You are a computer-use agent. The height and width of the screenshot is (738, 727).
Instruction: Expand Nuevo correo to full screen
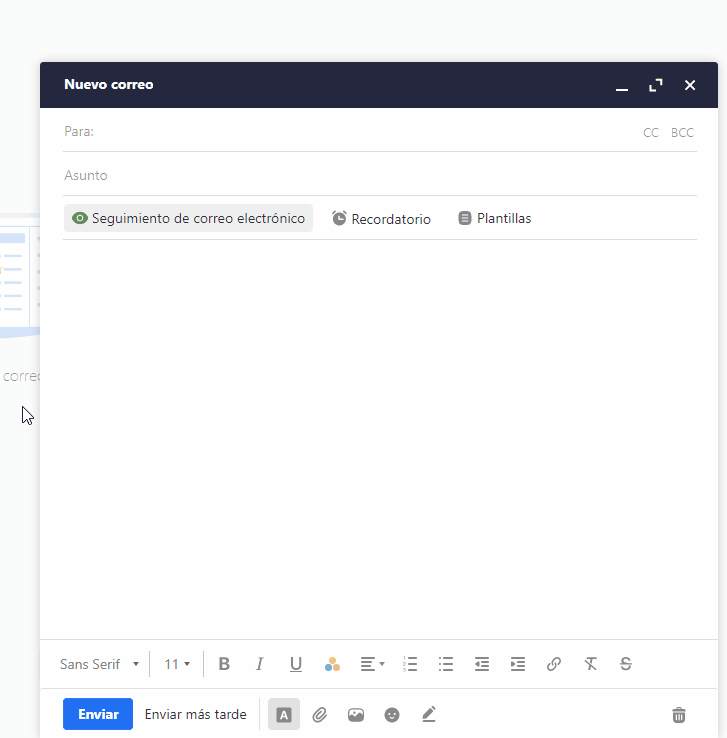click(x=656, y=85)
